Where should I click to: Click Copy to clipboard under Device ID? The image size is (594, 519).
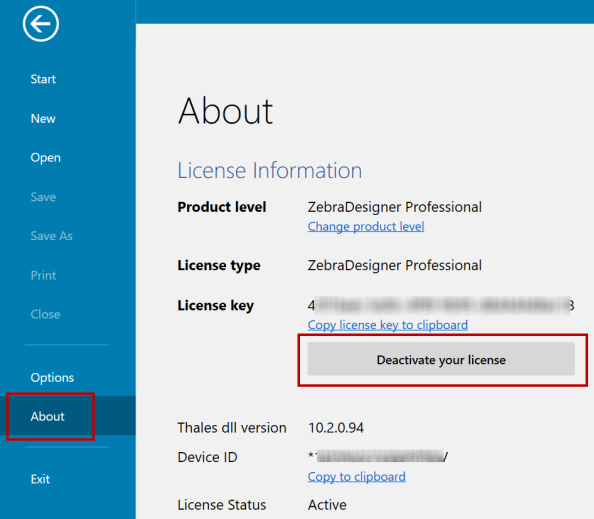click(356, 477)
